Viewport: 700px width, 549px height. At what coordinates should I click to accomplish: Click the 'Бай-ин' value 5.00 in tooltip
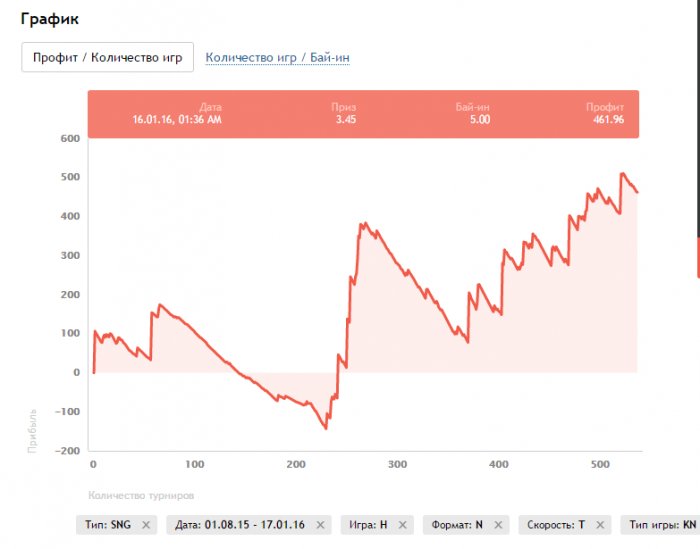coord(479,120)
